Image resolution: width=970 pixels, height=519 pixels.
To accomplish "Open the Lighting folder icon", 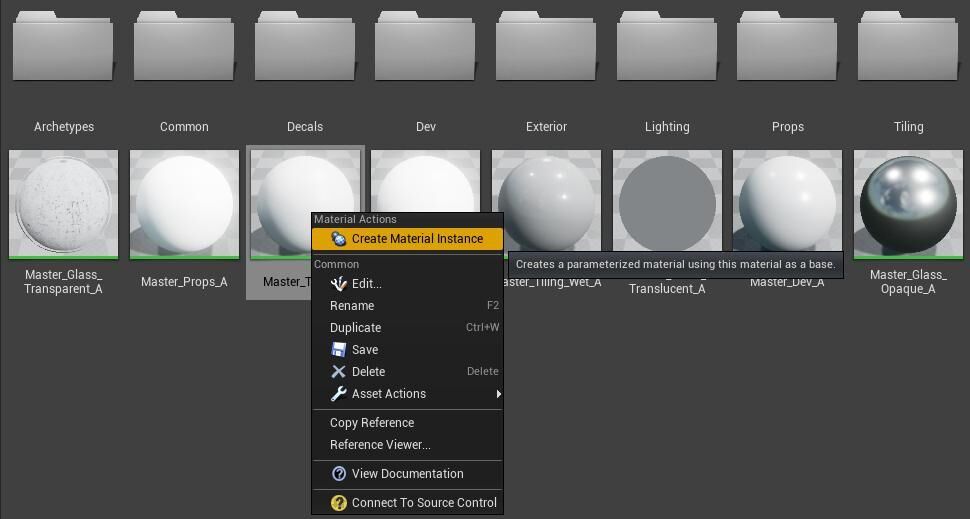I will pos(667,50).
